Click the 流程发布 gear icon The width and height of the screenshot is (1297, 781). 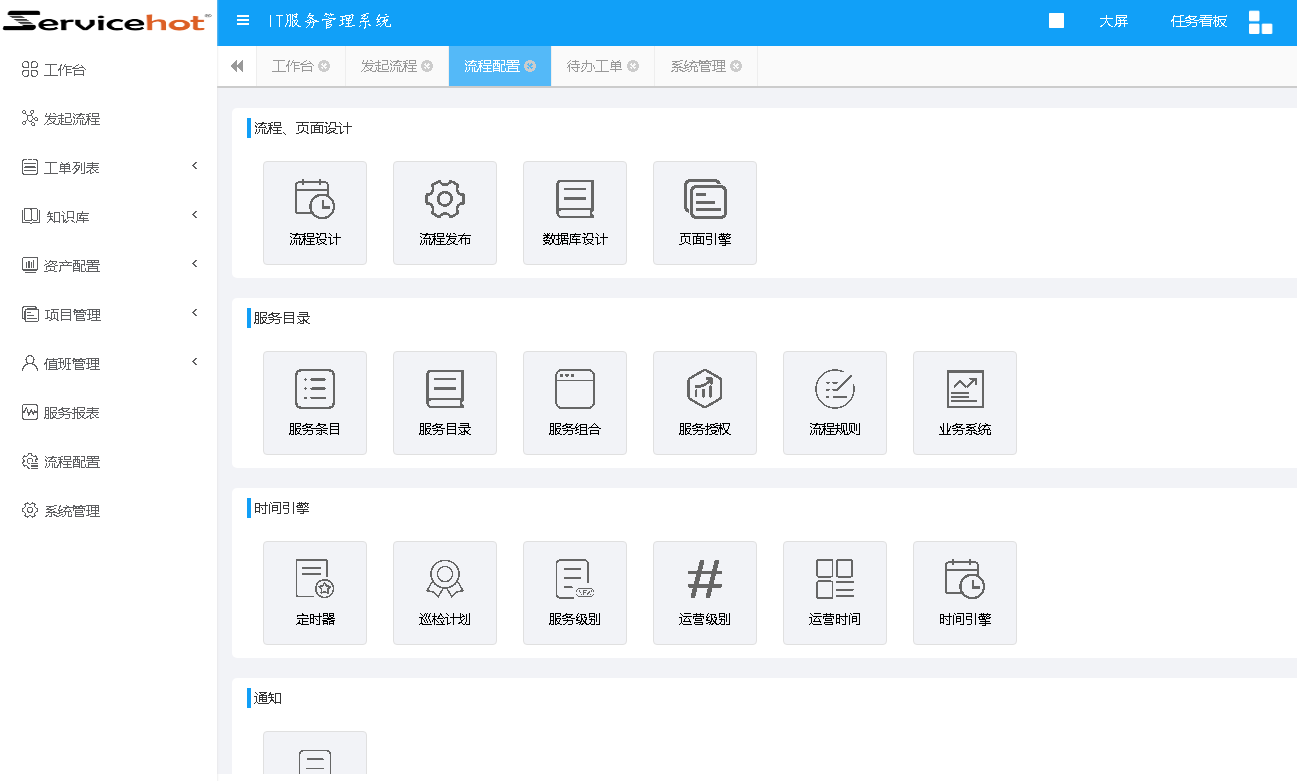pyautogui.click(x=444, y=200)
